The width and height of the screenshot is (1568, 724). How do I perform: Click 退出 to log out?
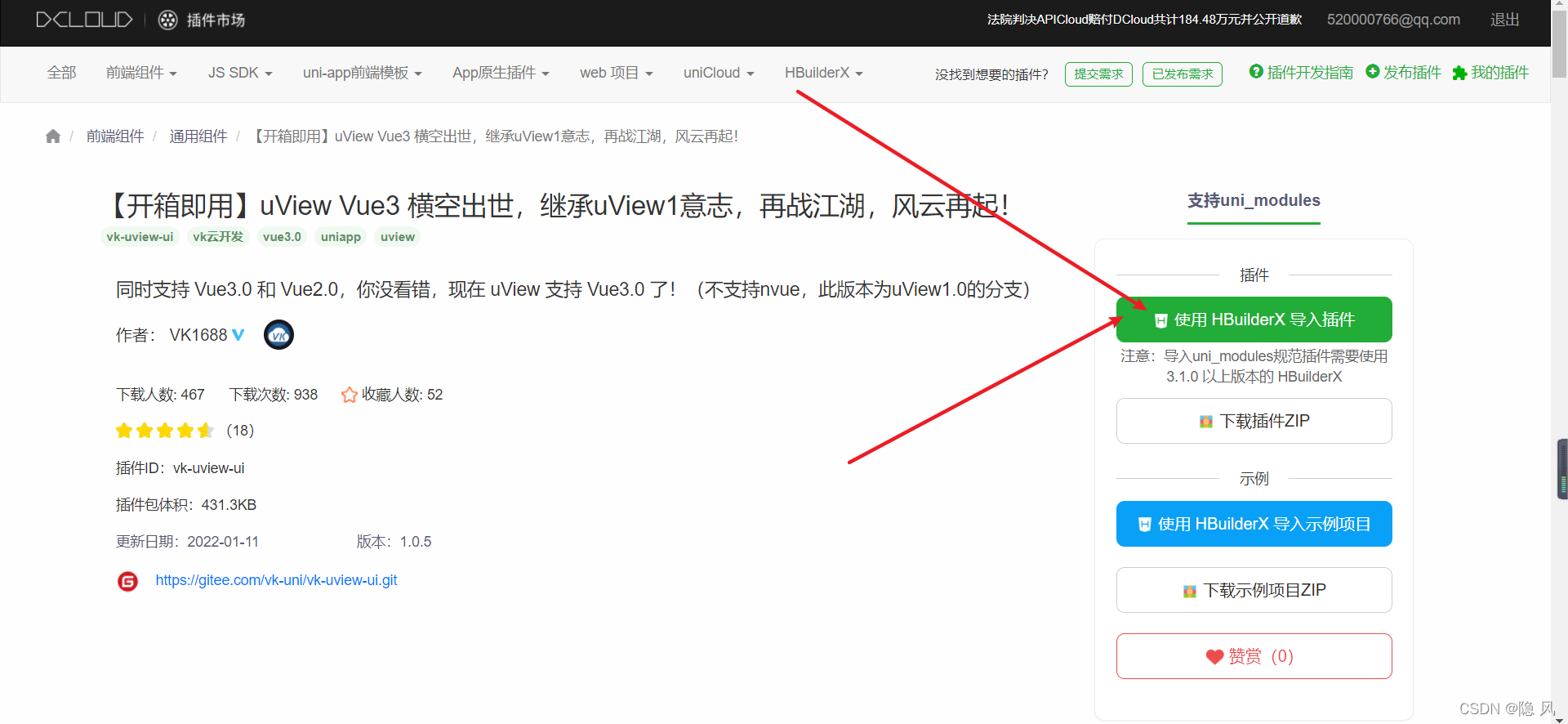pyautogui.click(x=1504, y=20)
